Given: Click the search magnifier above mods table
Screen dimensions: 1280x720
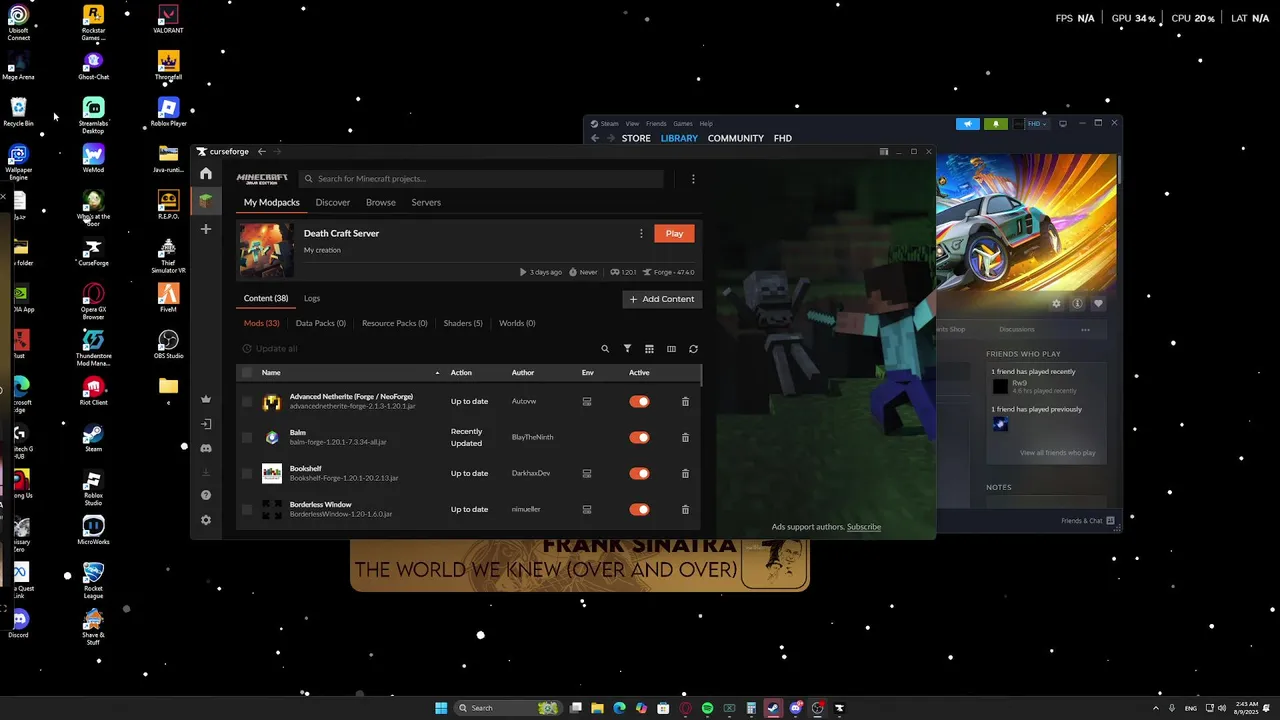Looking at the screenshot, I should pos(605,349).
